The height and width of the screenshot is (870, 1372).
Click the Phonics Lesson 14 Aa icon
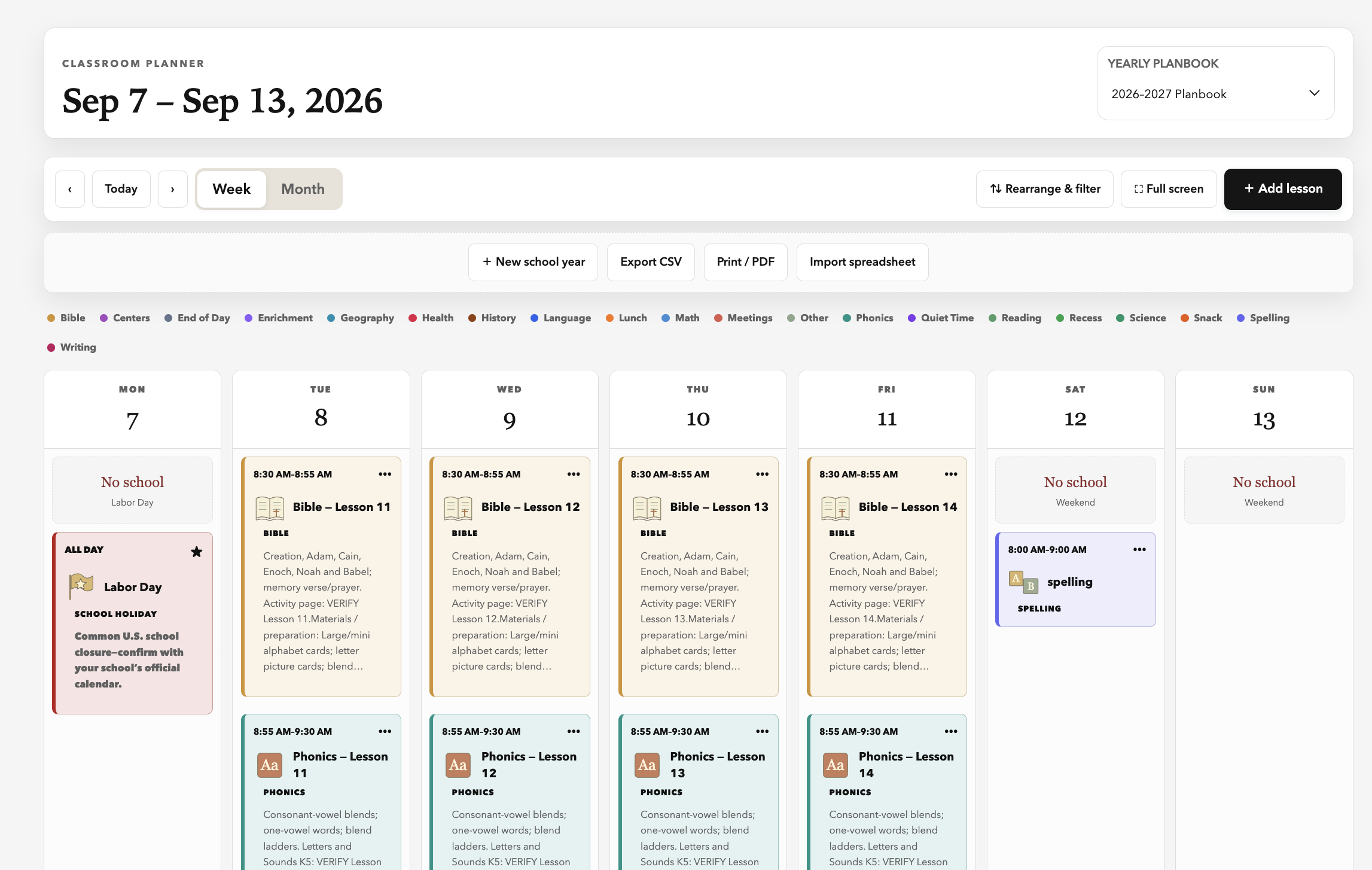tap(836, 765)
